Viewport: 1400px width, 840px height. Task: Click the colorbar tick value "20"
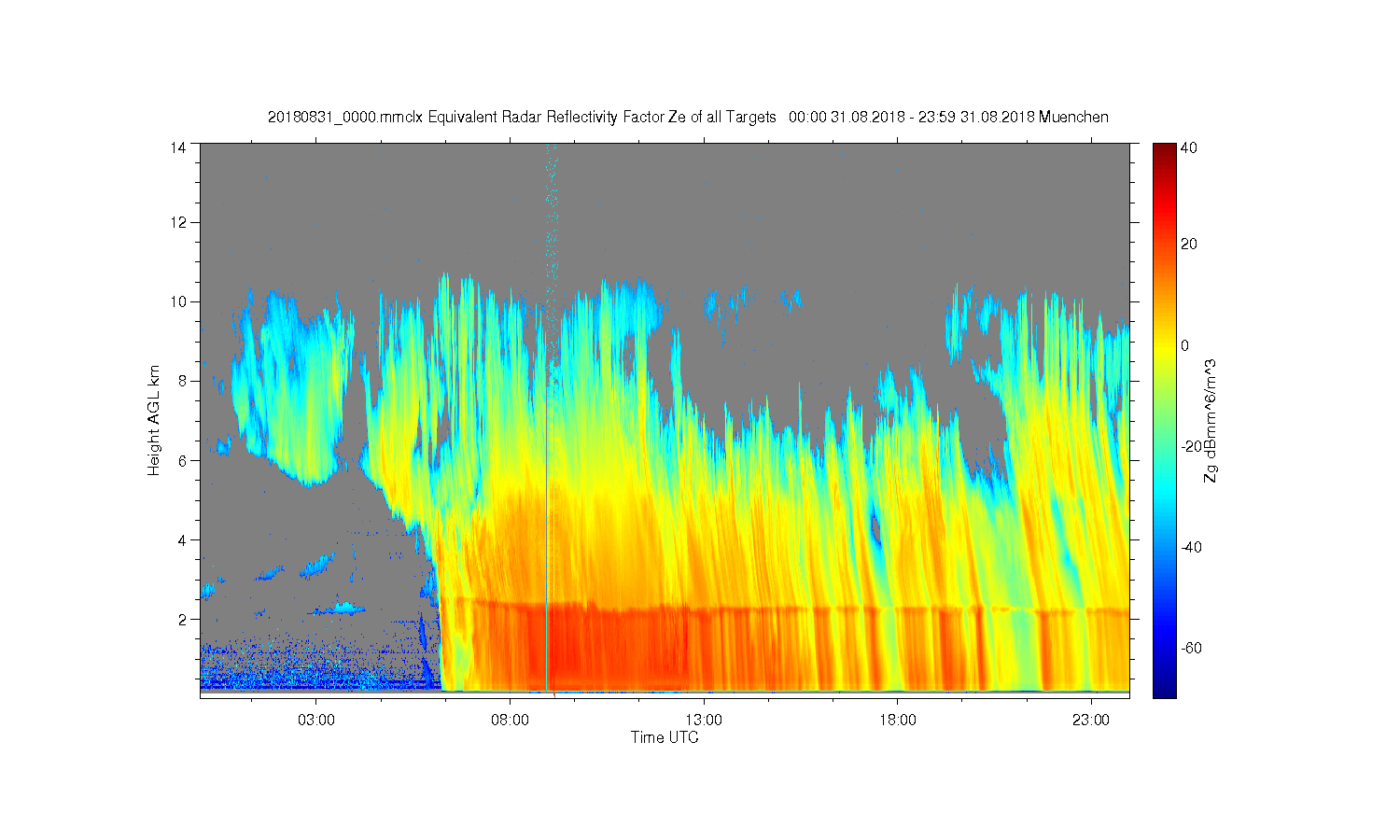pyautogui.click(x=1189, y=245)
